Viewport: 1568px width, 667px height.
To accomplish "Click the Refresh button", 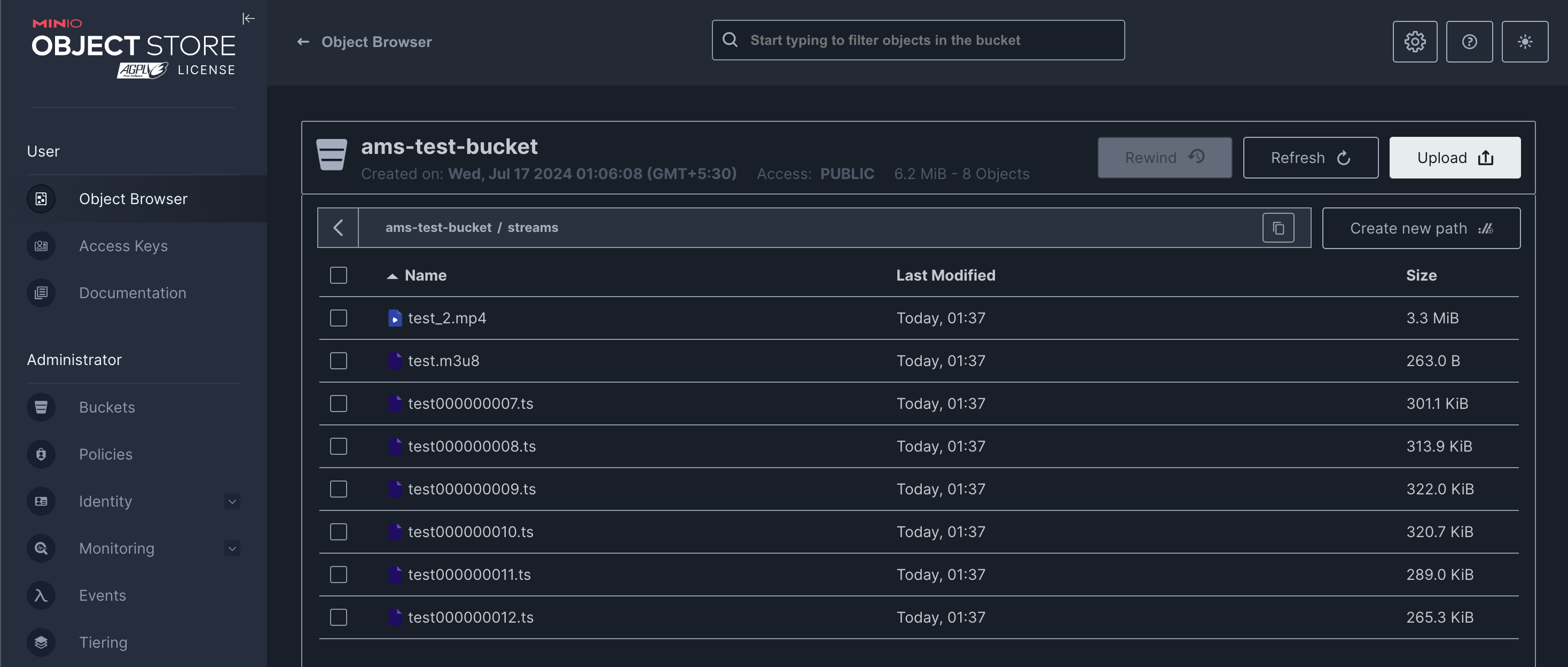I will (1310, 158).
